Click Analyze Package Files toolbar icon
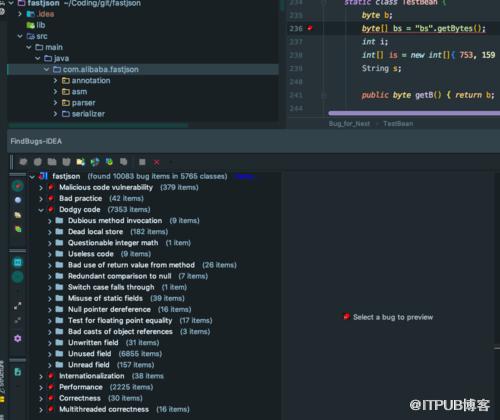This screenshot has height=420, width=500. 52,162
